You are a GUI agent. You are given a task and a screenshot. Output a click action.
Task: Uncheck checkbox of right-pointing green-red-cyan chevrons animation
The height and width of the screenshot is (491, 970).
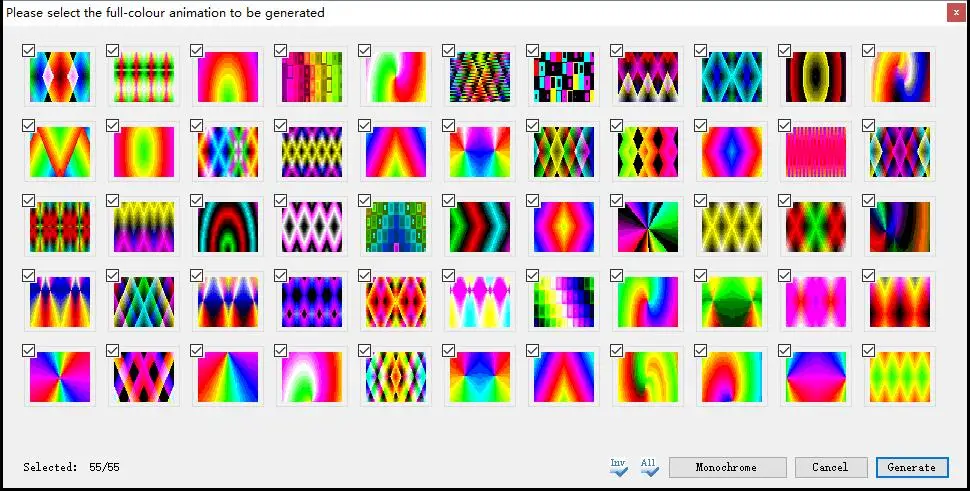pyautogui.click(x=449, y=200)
